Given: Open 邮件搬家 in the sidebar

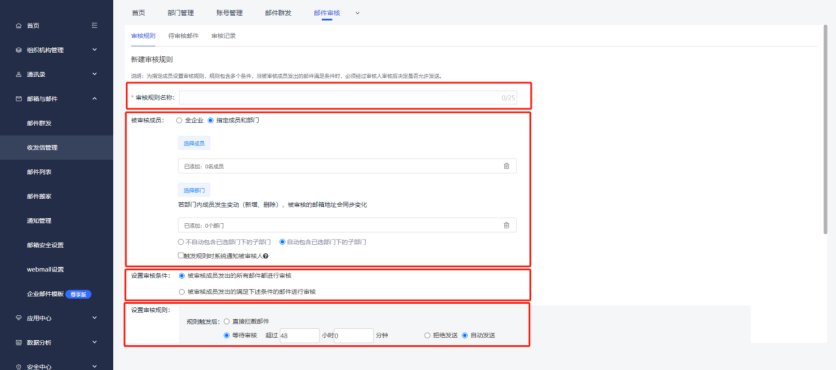Looking at the screenshot, I should (39, 196).
